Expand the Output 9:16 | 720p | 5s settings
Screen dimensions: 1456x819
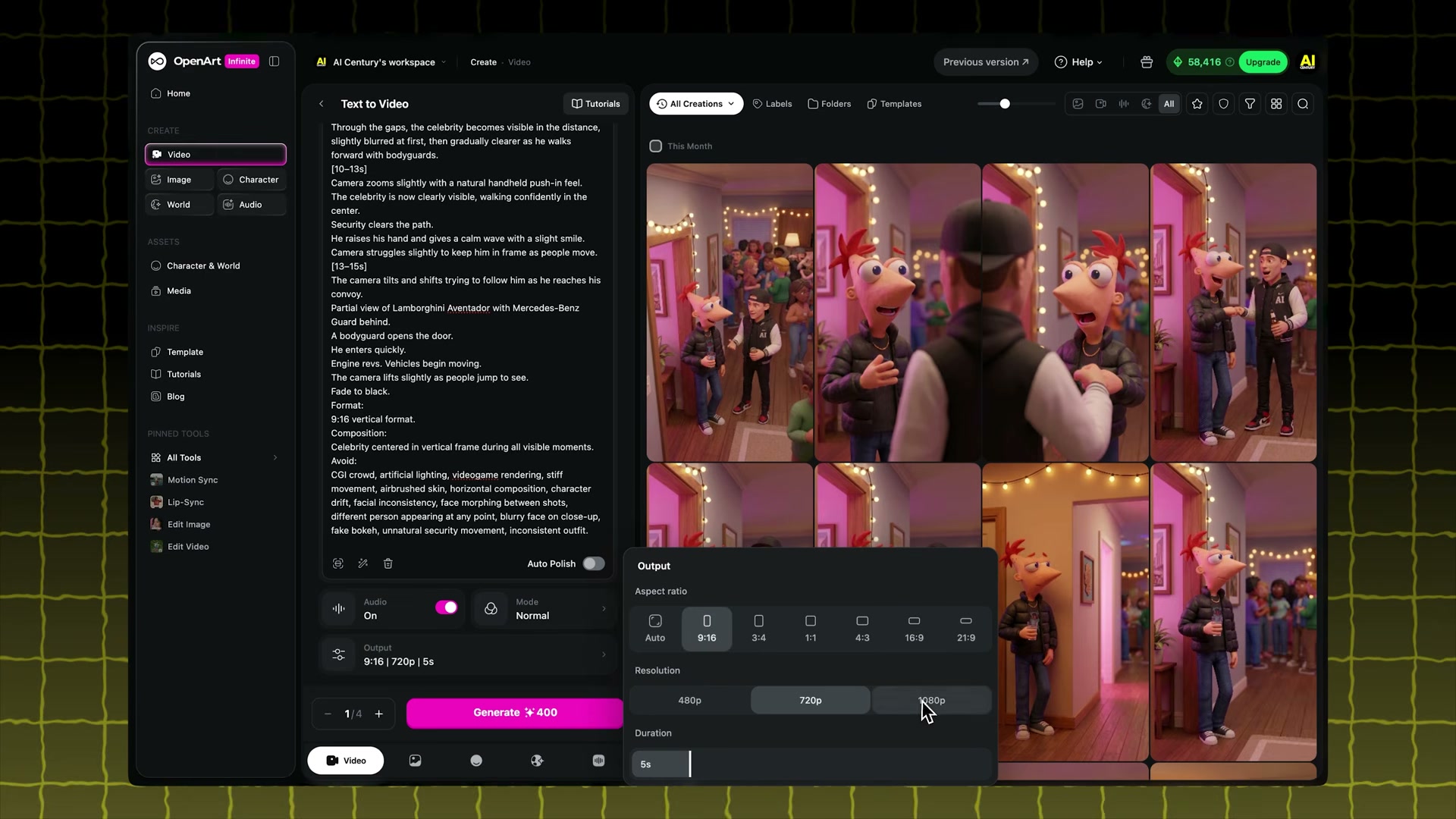[467, 654]
